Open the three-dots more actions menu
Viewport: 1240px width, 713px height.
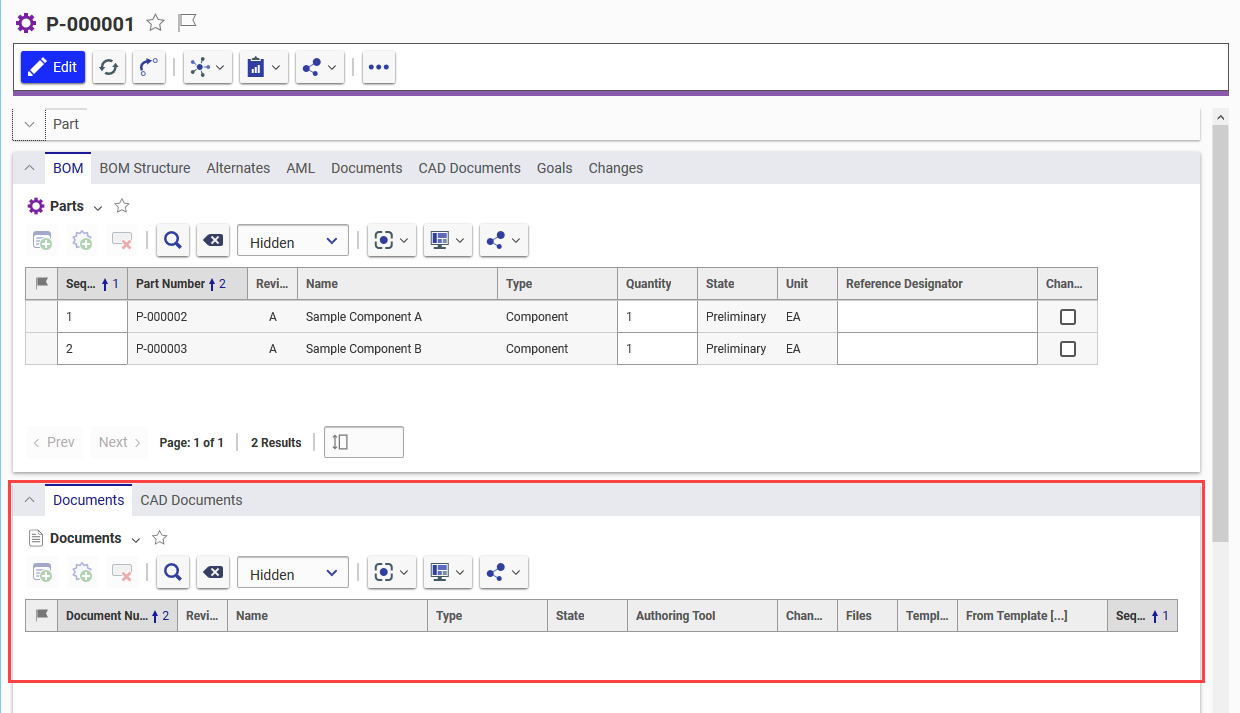[378, 67]
